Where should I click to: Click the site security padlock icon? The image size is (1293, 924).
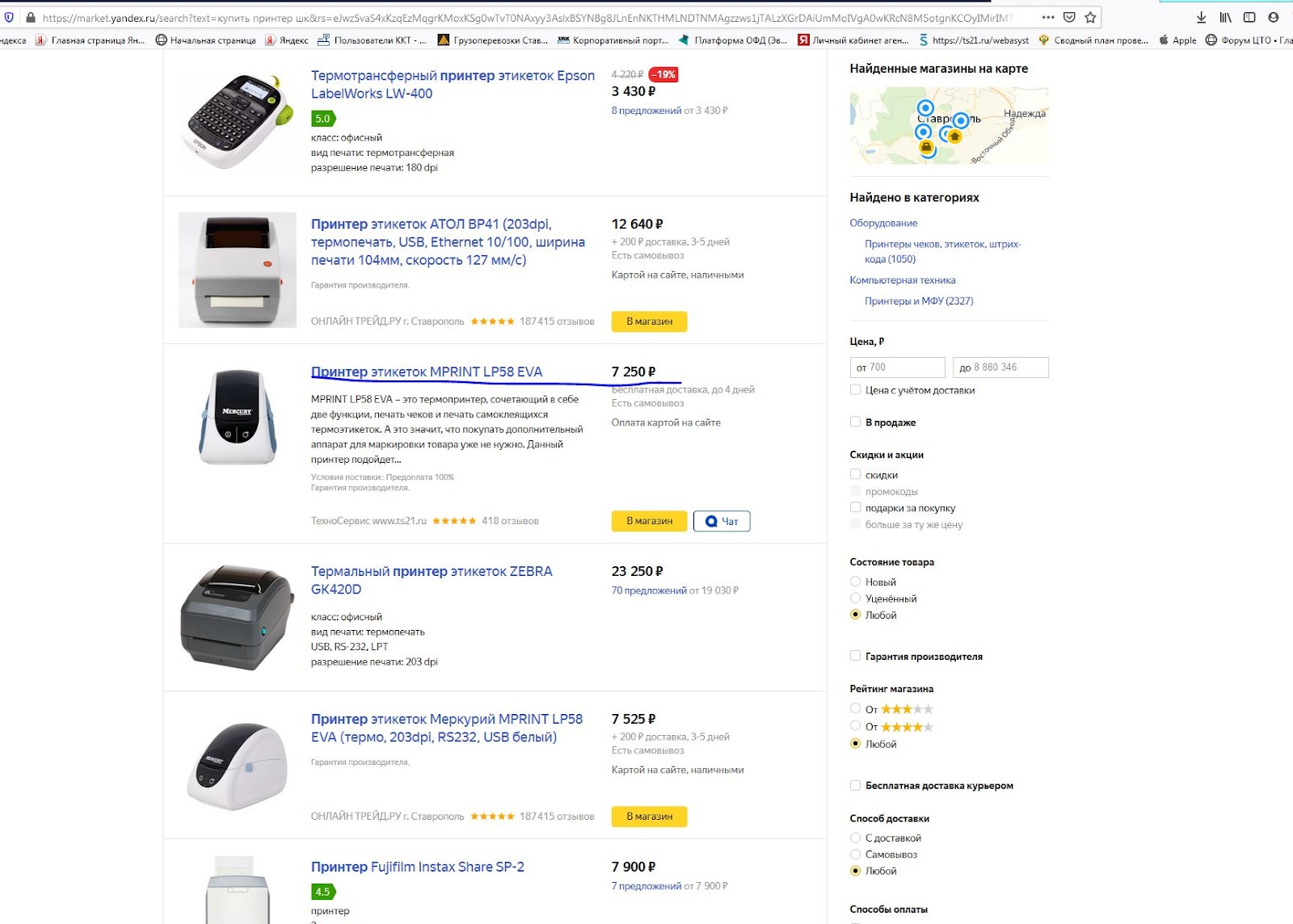[x=31, y=17]
